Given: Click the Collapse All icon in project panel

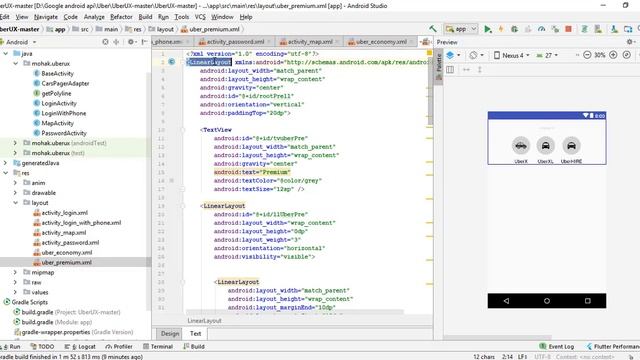Looking at the screenshot, I should (x=116, y=42).
